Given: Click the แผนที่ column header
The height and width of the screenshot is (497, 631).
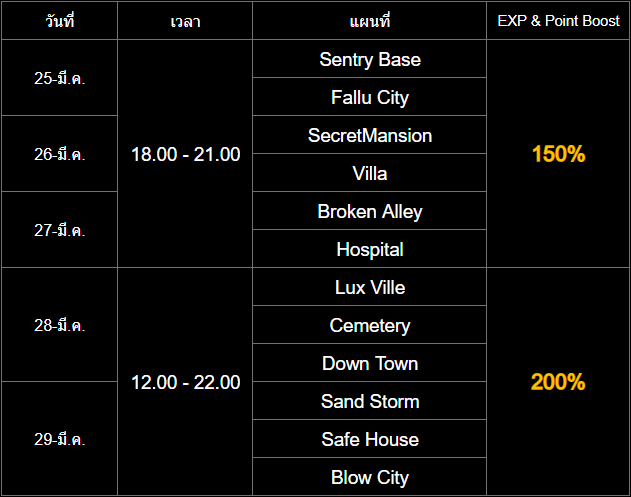Looking at the screenshot, I should pos(370,21).
